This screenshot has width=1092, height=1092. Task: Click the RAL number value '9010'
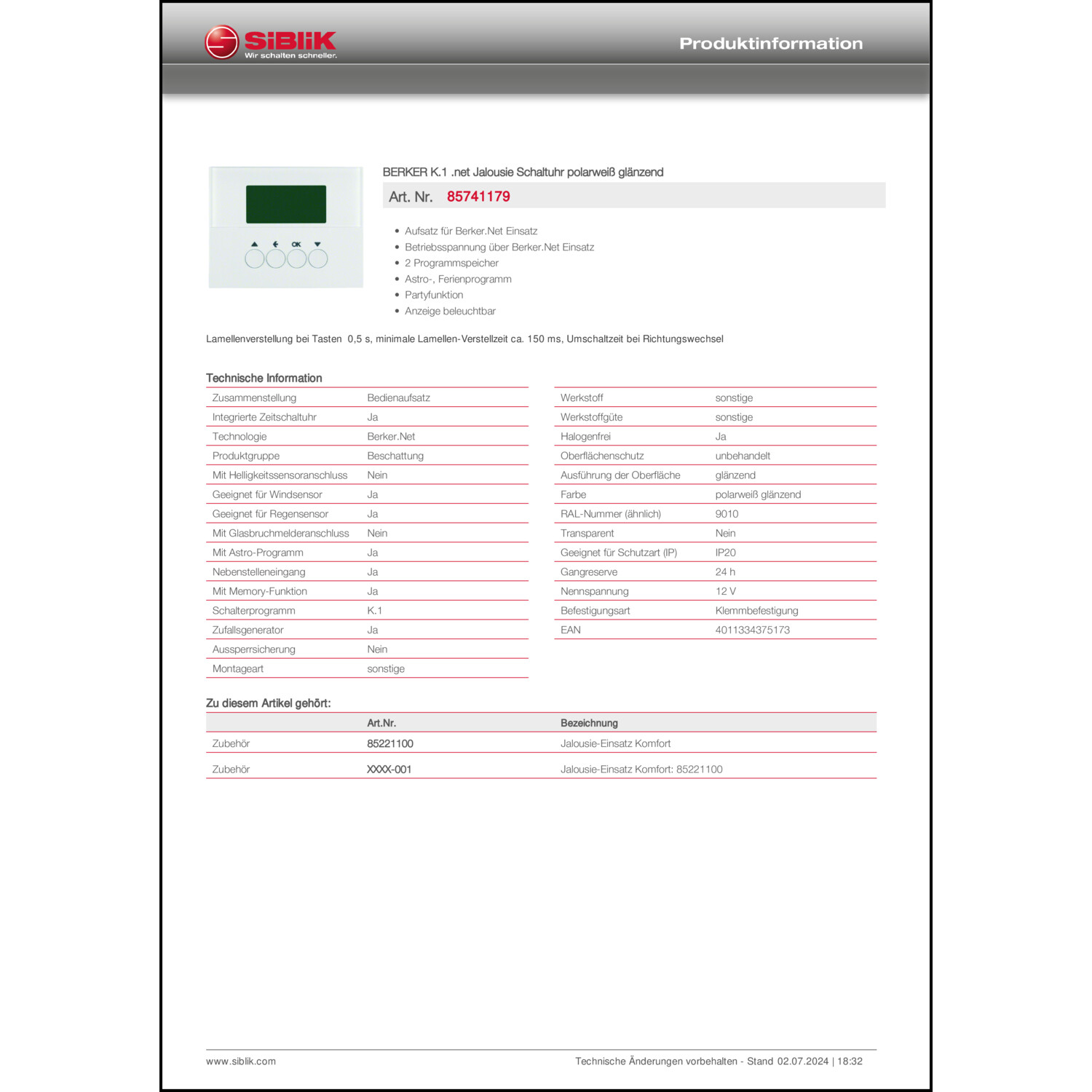(727, 513)
